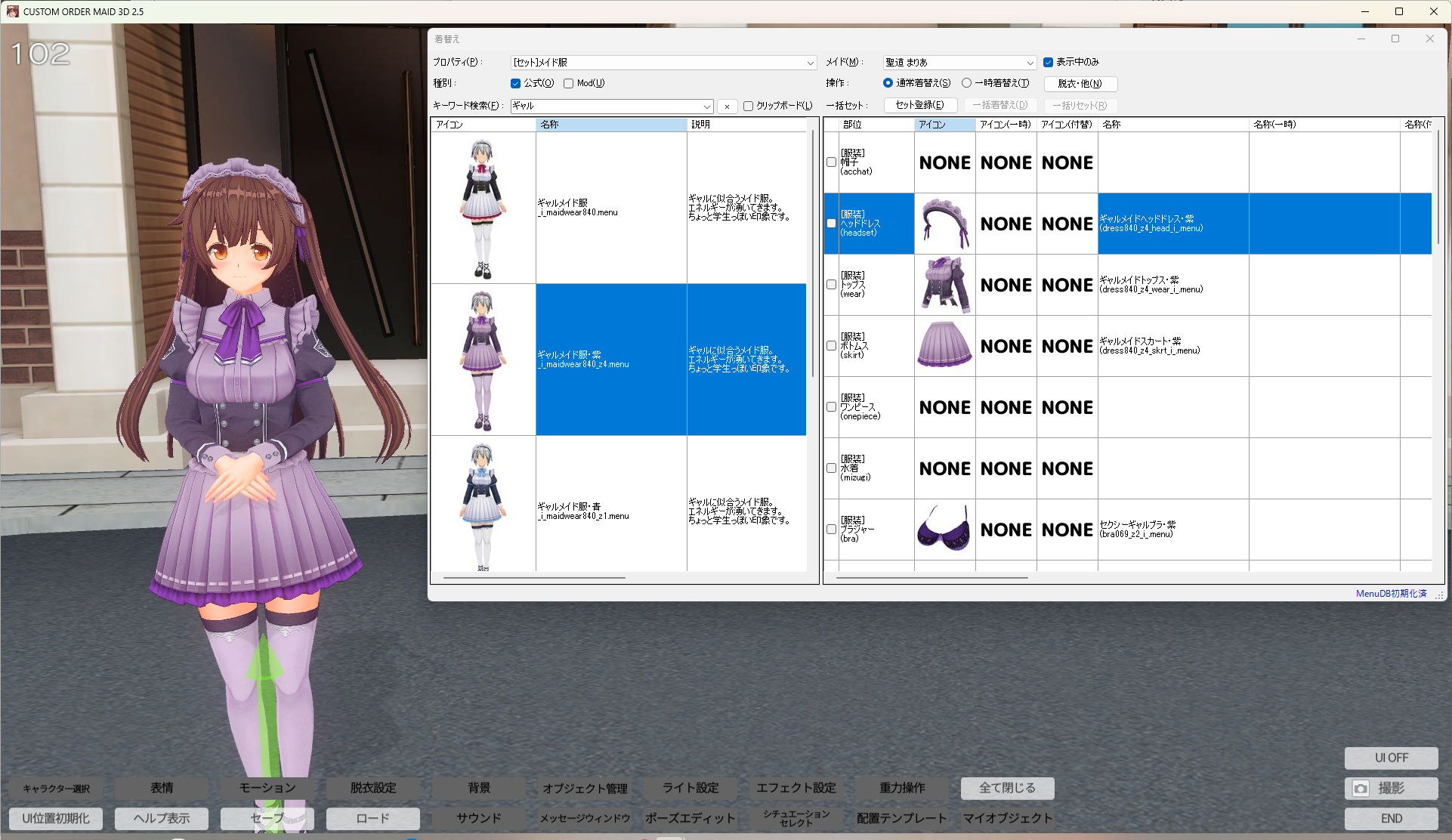Viewport: 1452px width, 840px height.
Task: Check the トップス (wear) row checkbox
Action: pos(832,285)
